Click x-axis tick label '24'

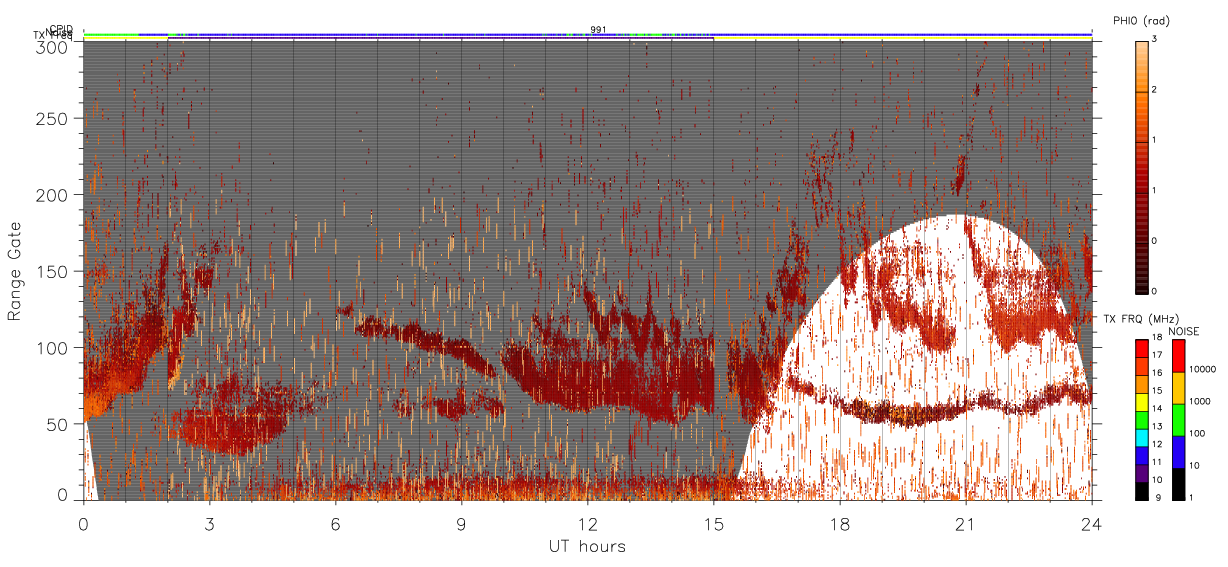1092,524
